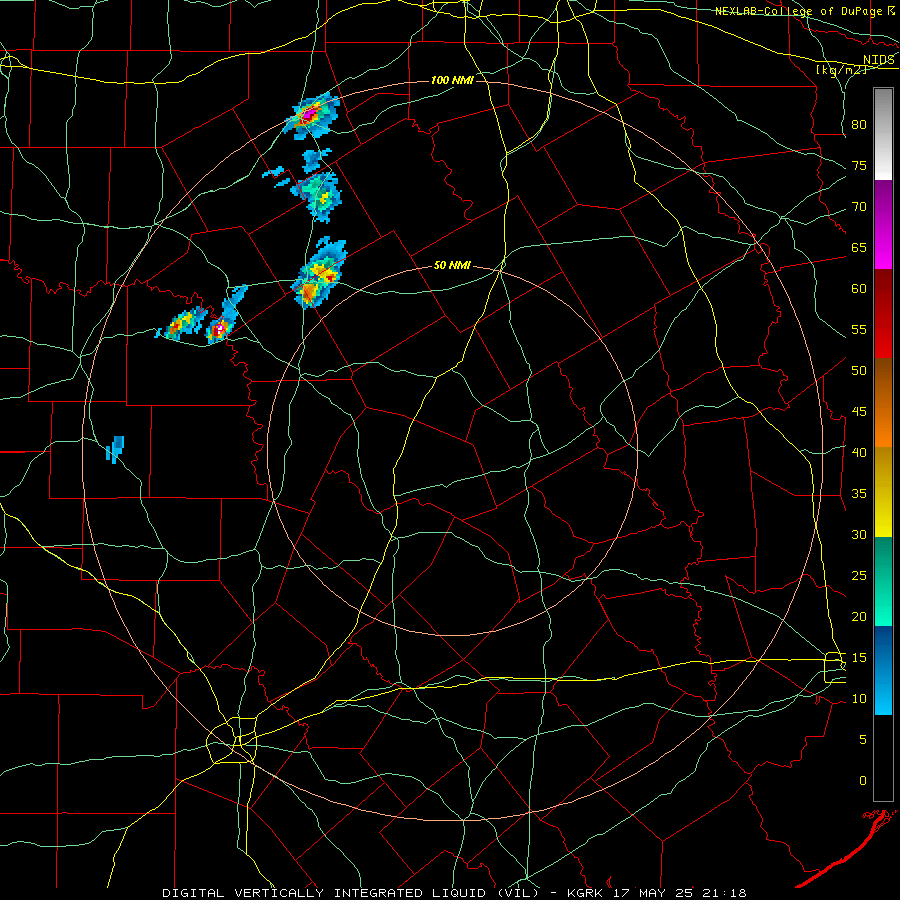Image resolution: width=900 pixels, height=900 pixels.
Task: Click the "40" value on the legend
Action: (x=859, y=452)
